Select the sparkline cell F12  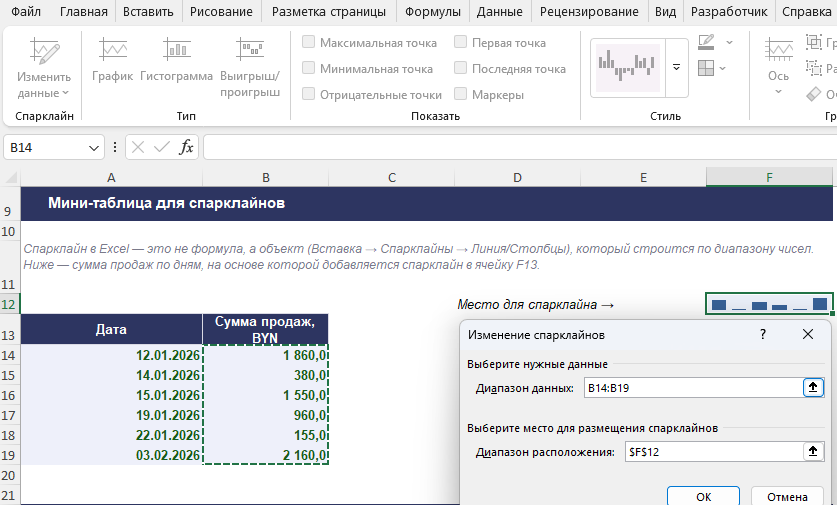[x=769, y=304]
